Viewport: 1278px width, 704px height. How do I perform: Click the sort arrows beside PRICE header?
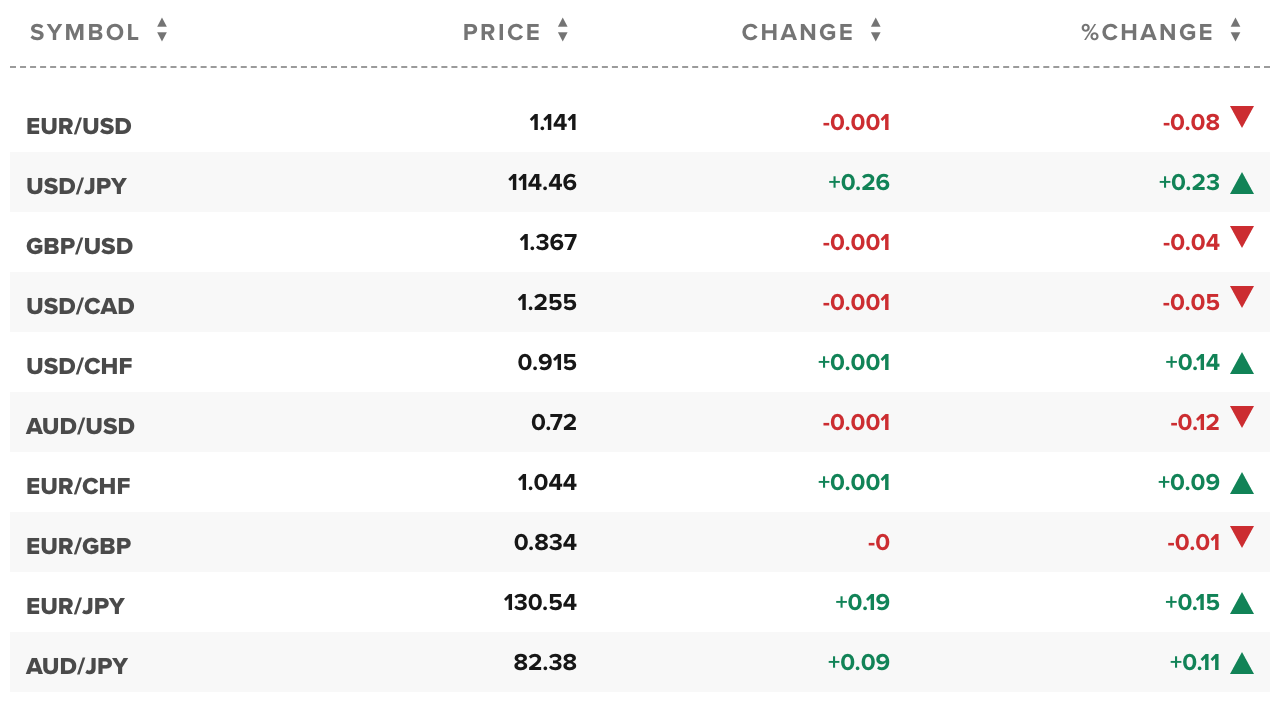coord(563,31)
